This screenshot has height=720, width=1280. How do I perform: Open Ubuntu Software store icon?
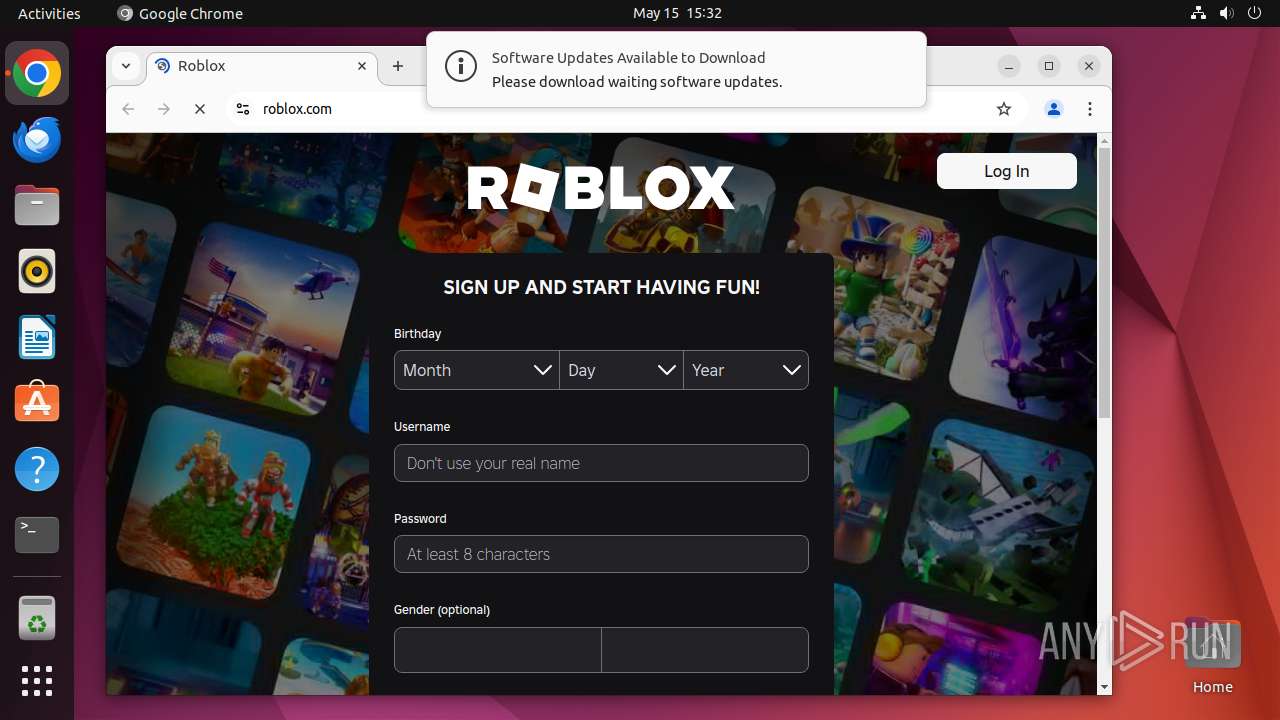(x=37, y=403)
